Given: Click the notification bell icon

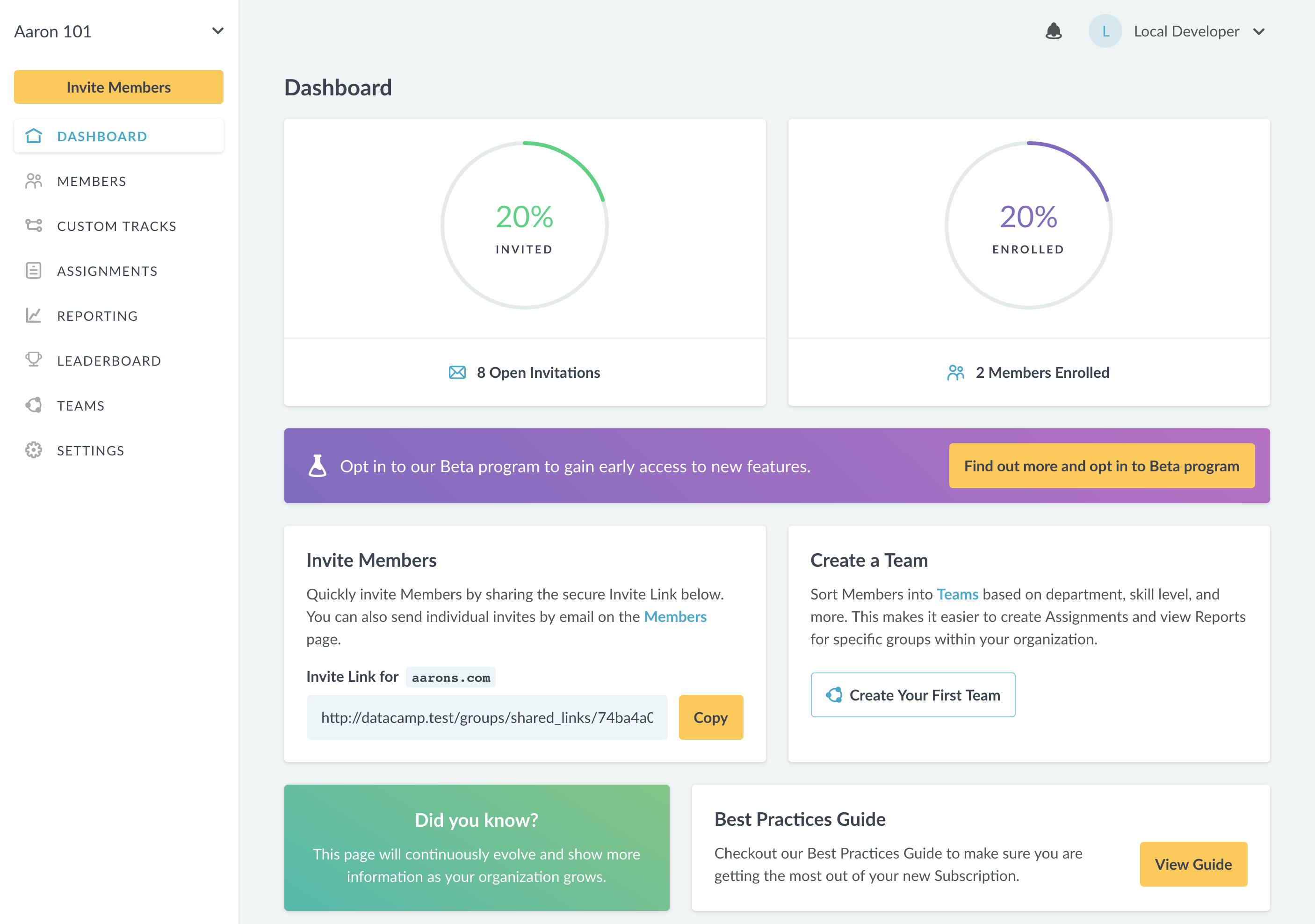Looking at the screenshot, I should pos(1053,31).
